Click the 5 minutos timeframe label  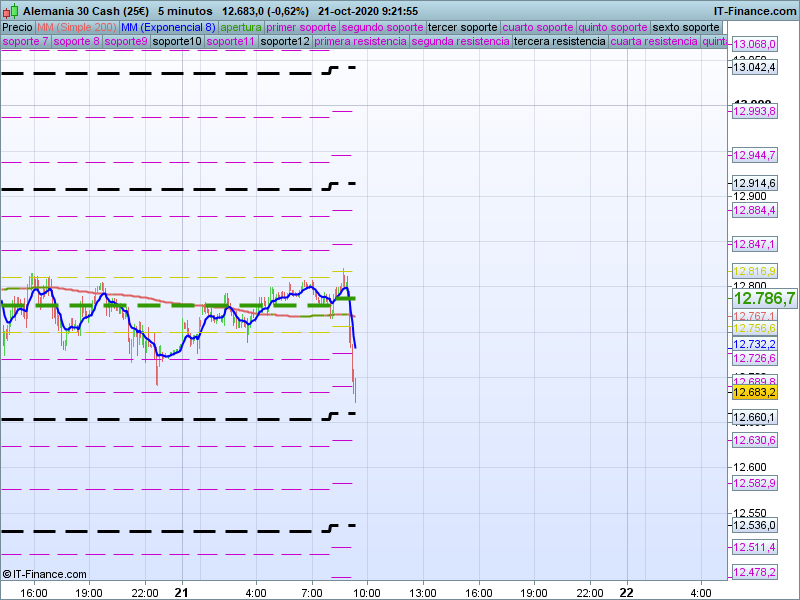[185, 10]
